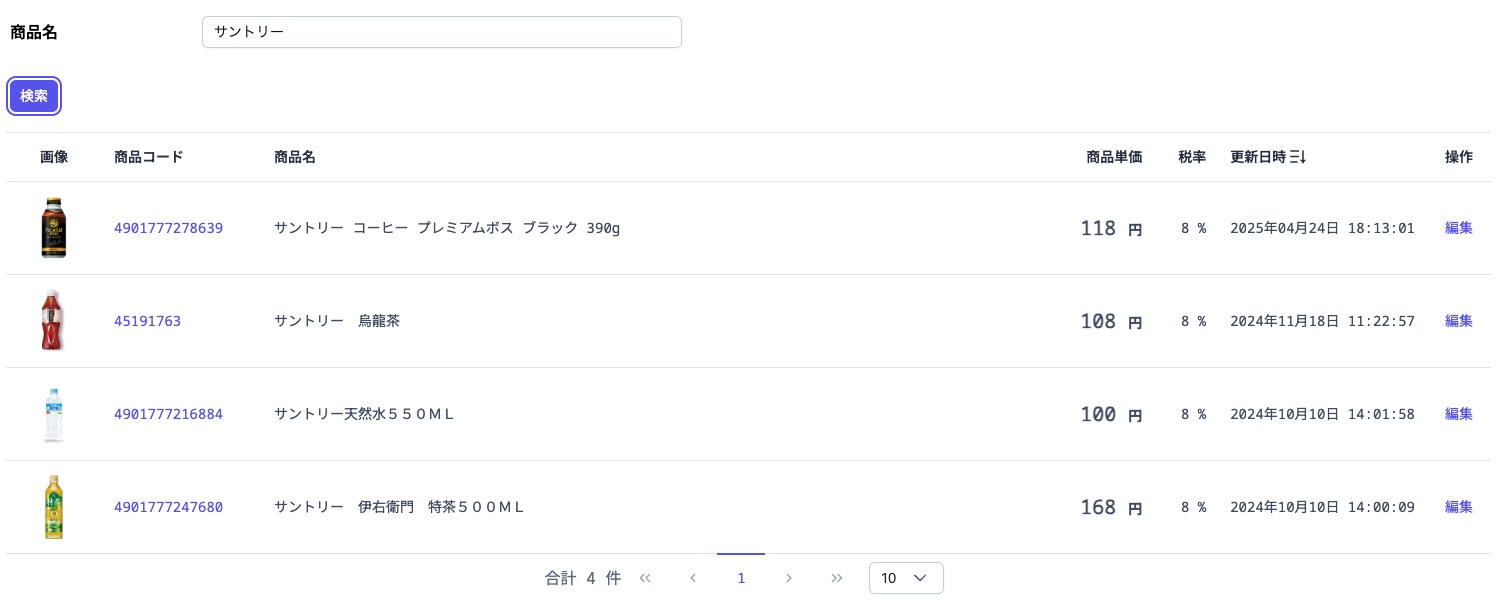Click 編集 for the 天然水550ML product
Screen dimensions: 1511x605
[x=1458, y=414]
